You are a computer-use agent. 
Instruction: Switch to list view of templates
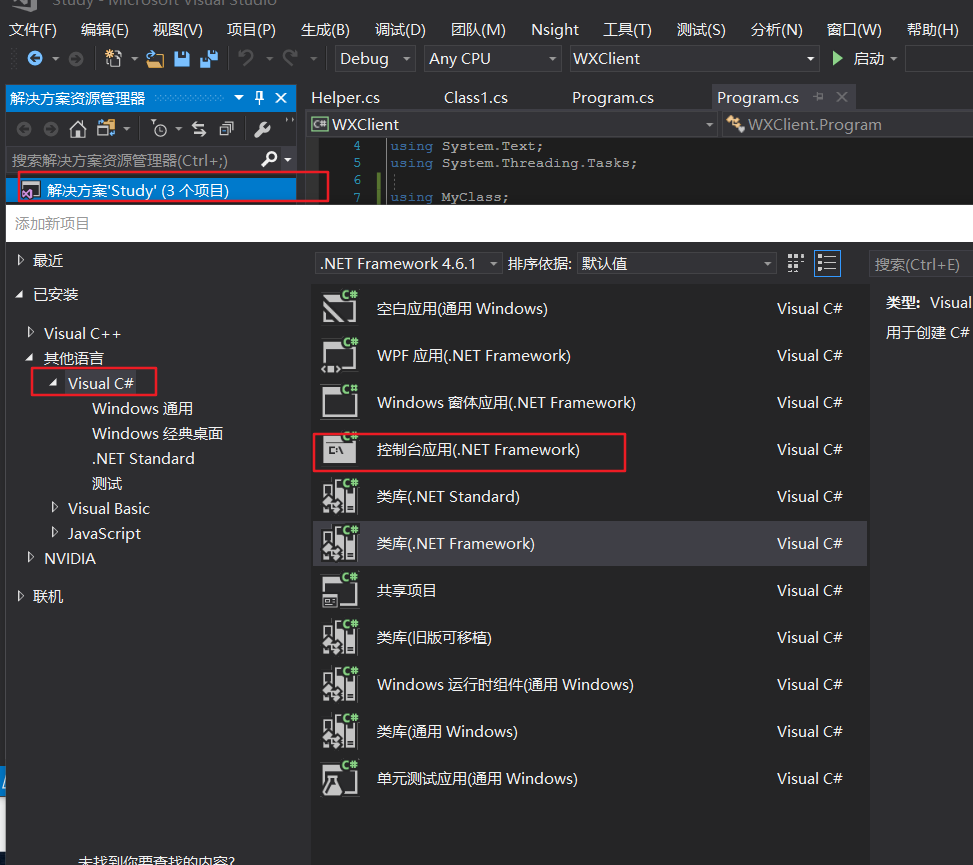827,264
